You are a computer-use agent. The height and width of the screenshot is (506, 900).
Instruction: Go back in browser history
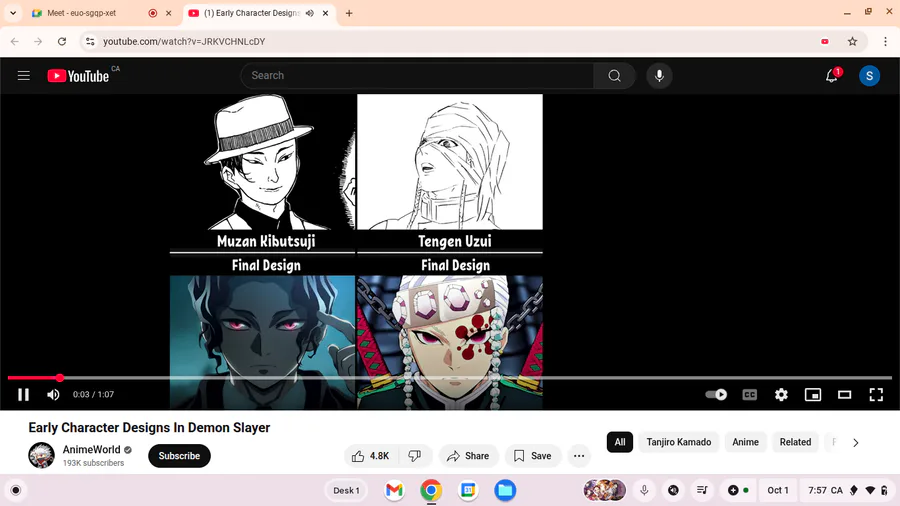15,41
